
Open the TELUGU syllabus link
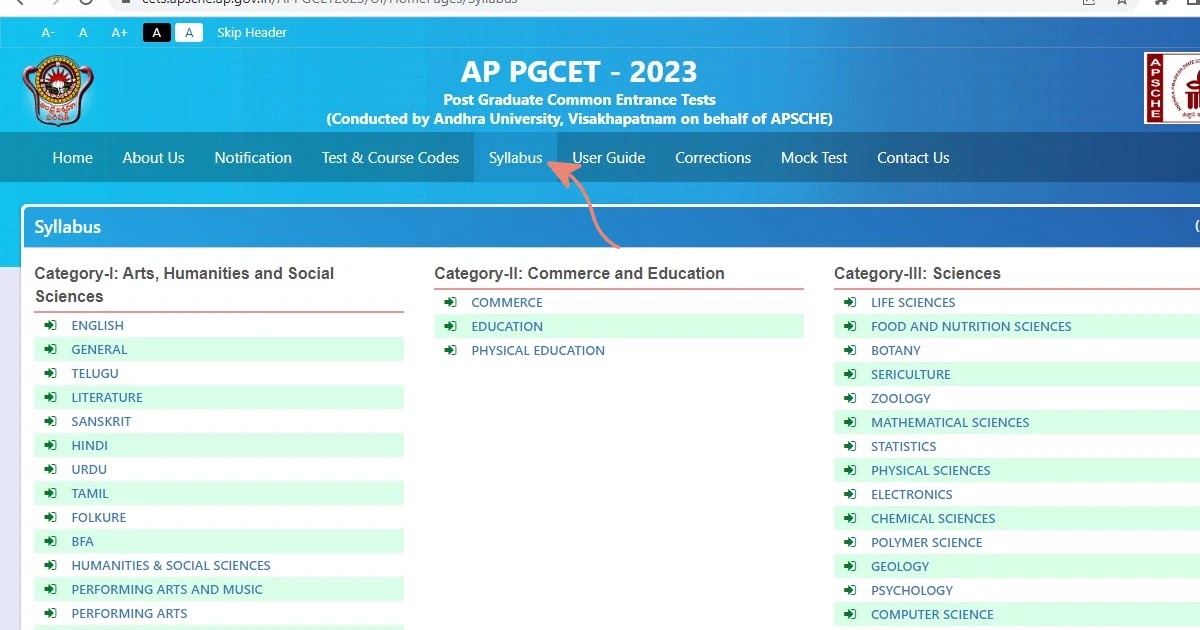pos(95,373)
